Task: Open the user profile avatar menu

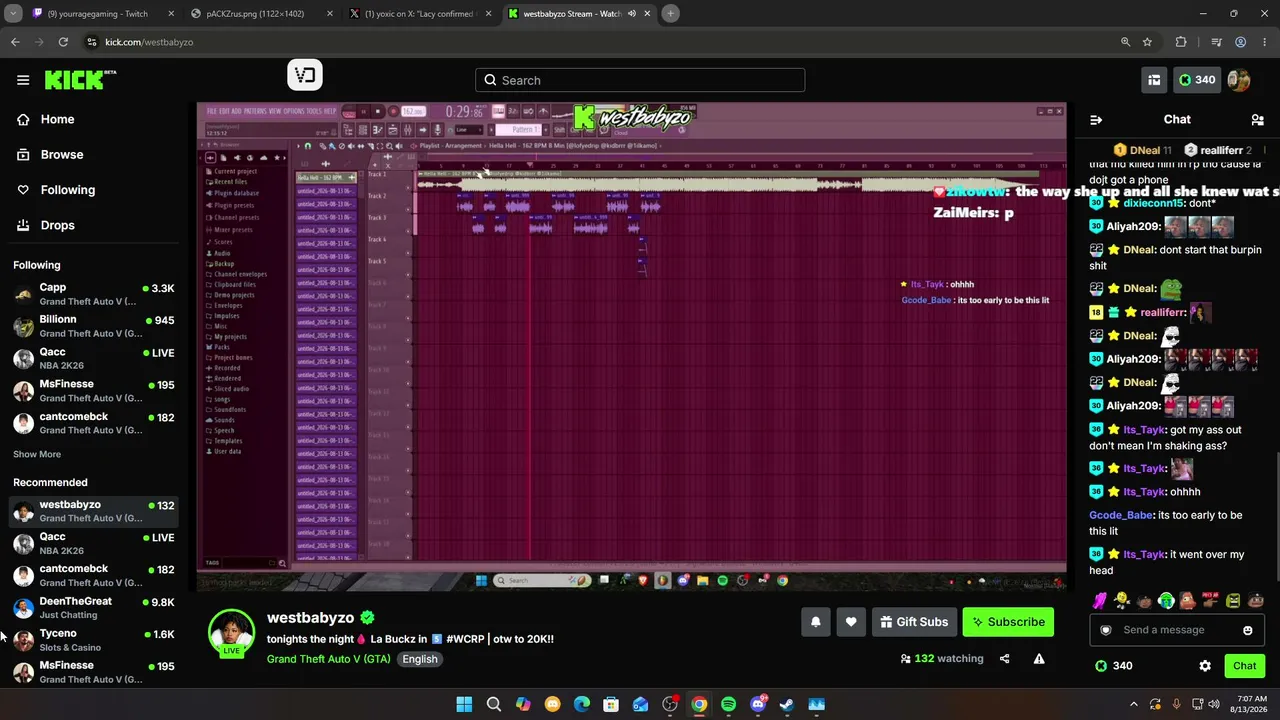Action: (x=1239, y=80)
